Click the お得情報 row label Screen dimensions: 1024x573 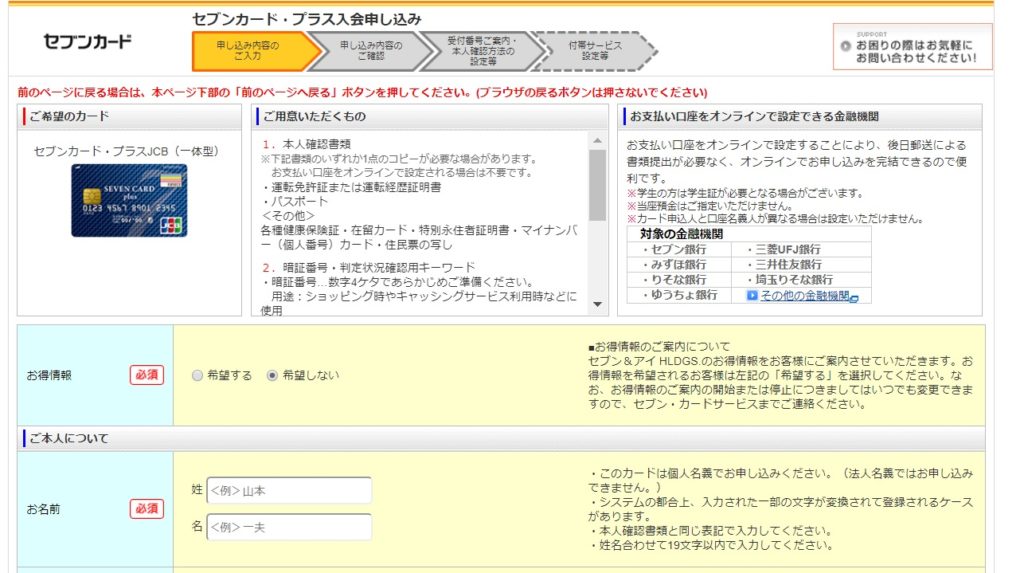(49, 376)
